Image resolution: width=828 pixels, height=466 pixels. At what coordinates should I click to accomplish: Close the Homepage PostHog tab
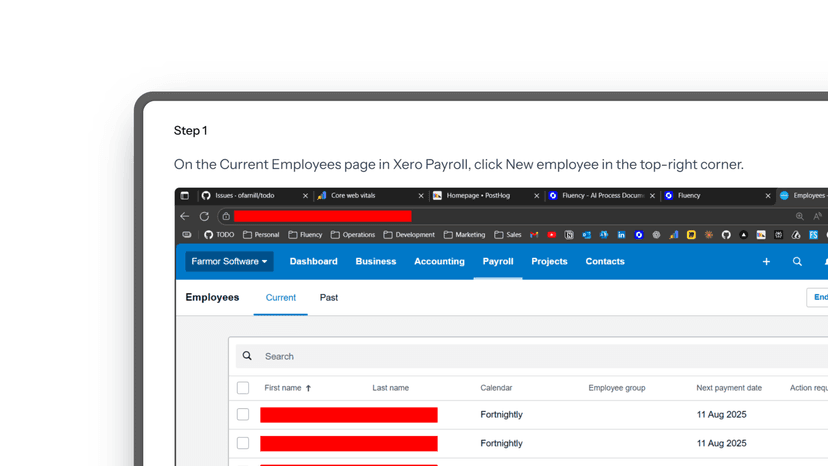click(537, 195)
